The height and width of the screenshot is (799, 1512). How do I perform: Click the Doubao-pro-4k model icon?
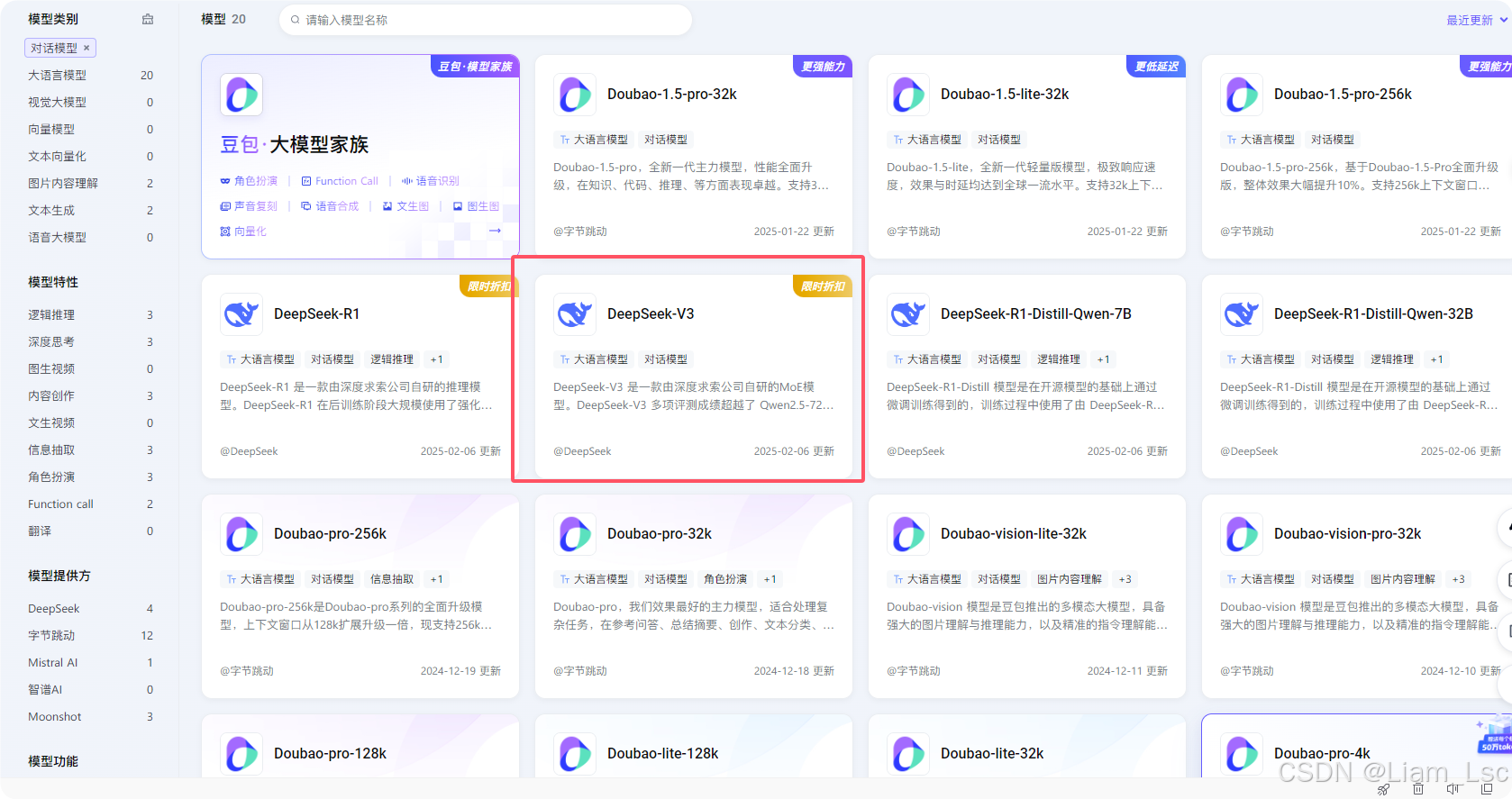(1242, 754)
